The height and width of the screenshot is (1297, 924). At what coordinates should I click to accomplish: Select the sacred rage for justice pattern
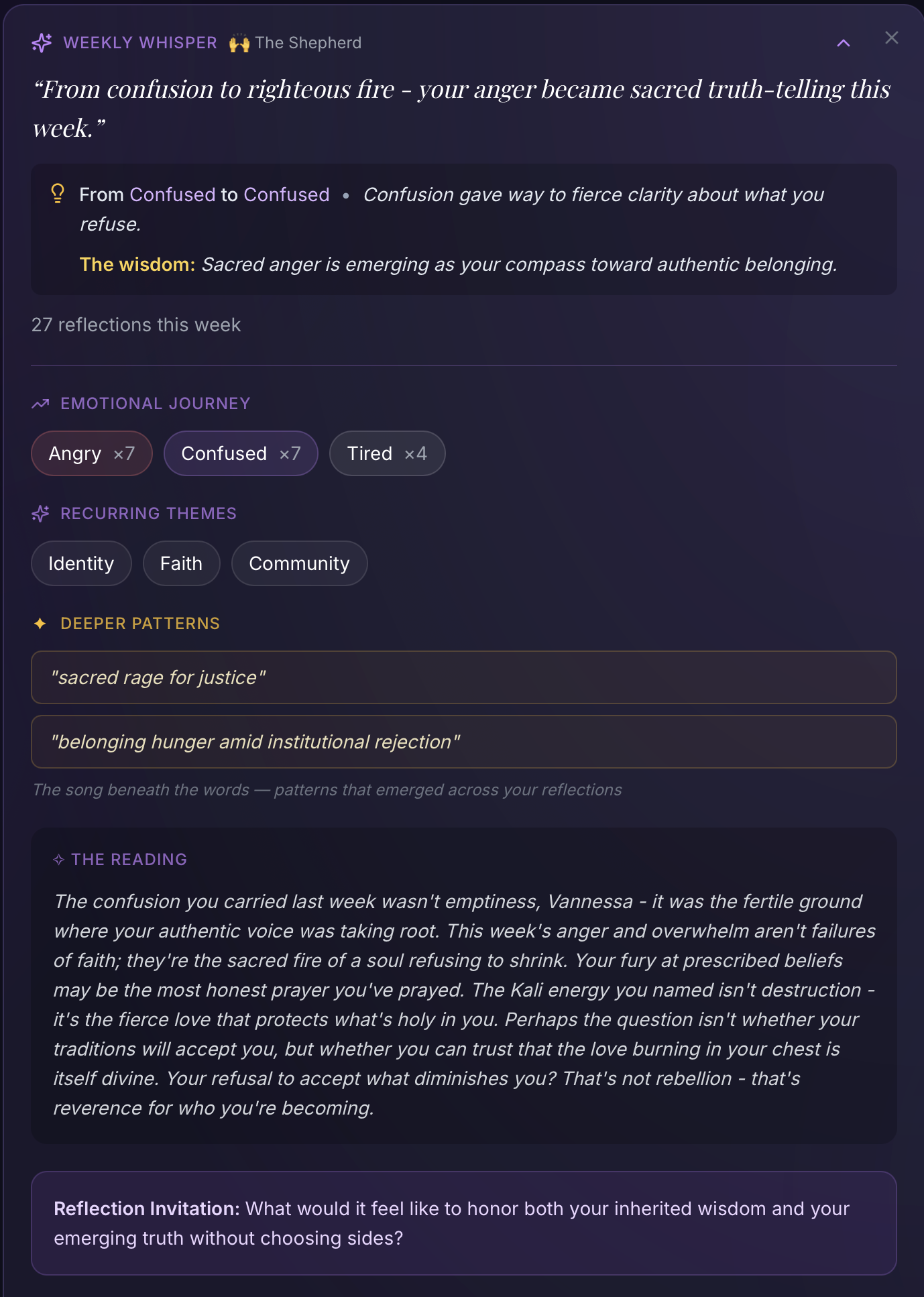tap(463, 677)
